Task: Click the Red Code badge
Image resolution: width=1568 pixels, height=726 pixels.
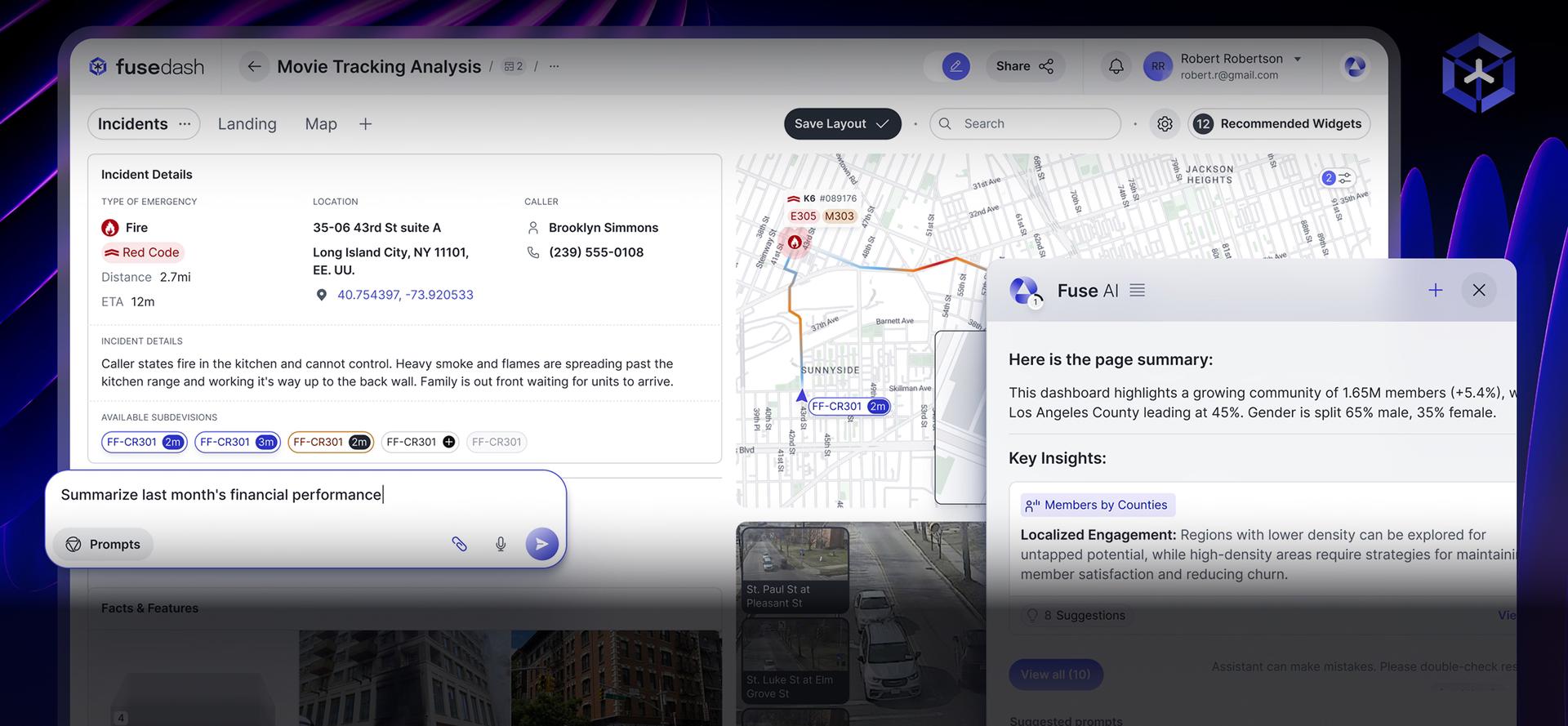Action: 143,252
